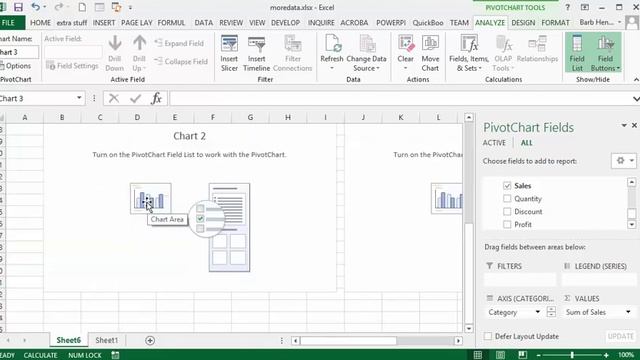Screen dimensions: 640x360
Task: Open Change Data Source
Action: [x=366, y=53]
